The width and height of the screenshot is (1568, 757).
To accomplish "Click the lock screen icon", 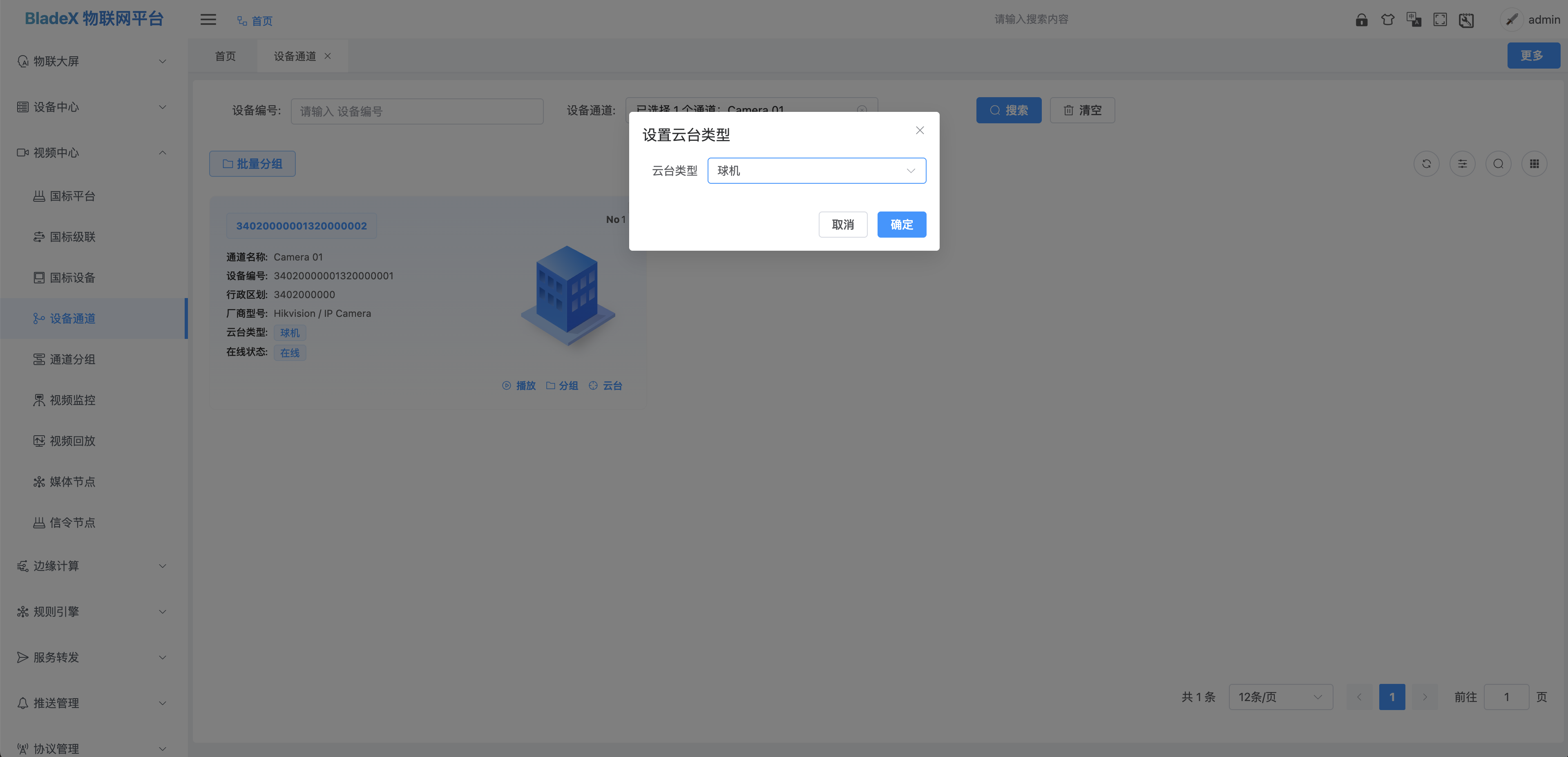I will [x=1362, y=20].
